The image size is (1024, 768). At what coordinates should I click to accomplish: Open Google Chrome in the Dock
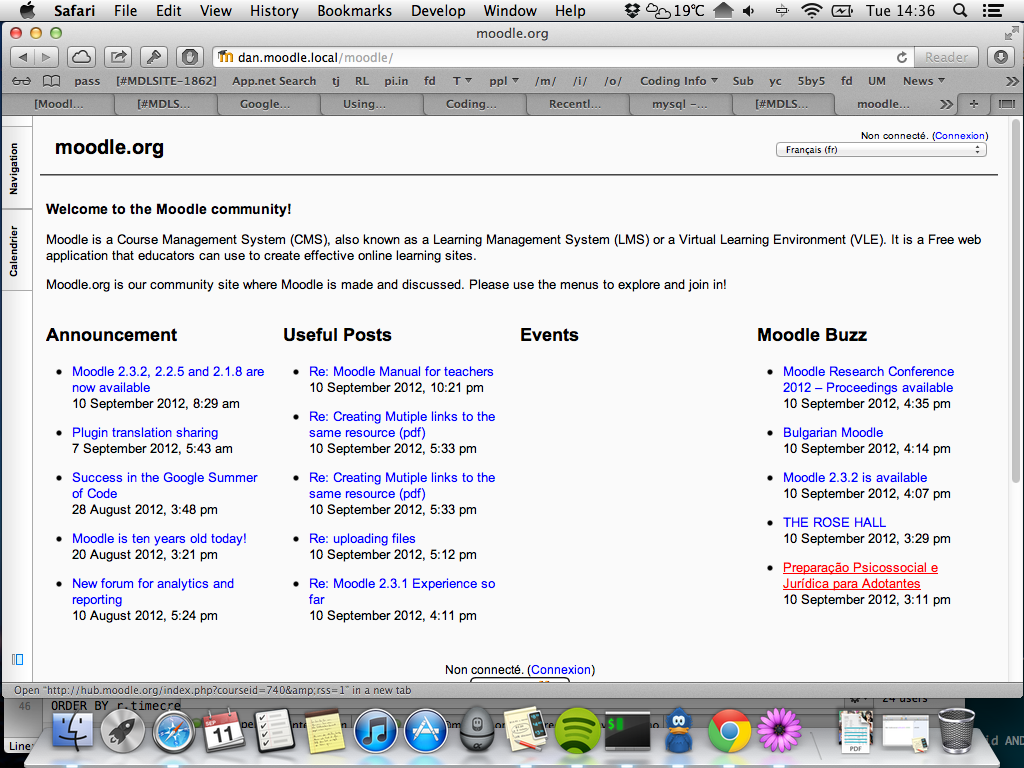(x=729, y=731)
